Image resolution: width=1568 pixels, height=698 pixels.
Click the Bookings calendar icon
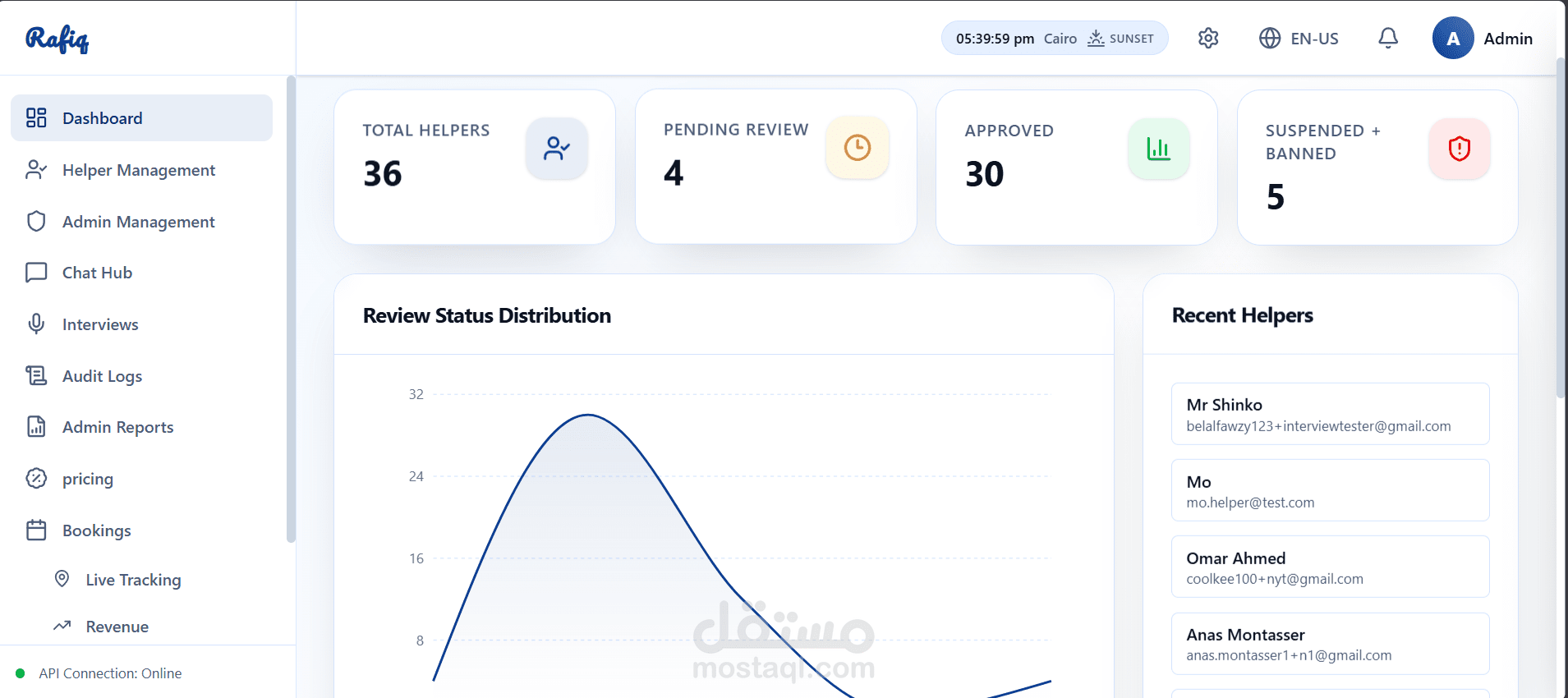point(36,530)
